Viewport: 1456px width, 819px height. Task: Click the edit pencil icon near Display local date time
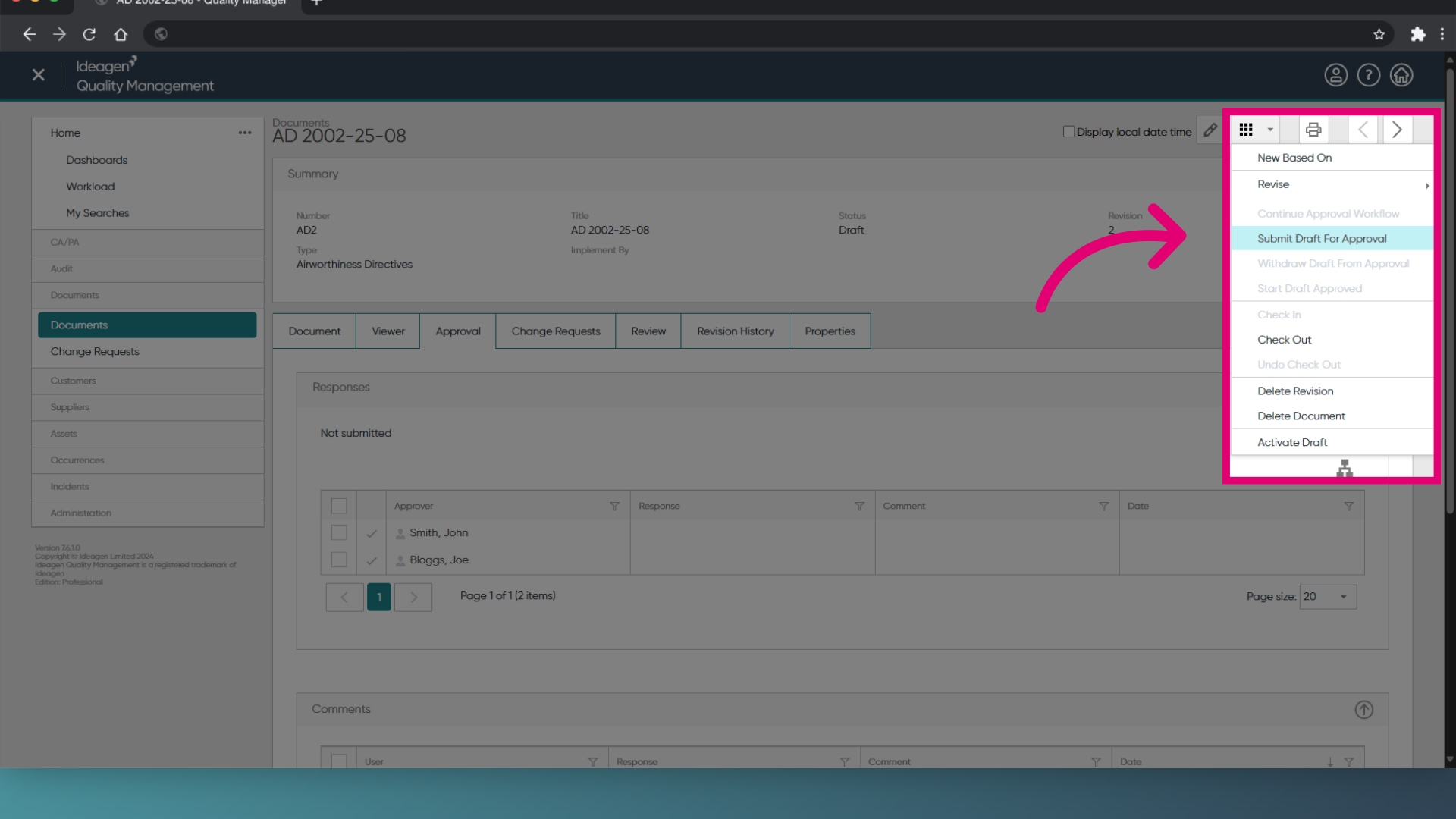pos(1210,130)
